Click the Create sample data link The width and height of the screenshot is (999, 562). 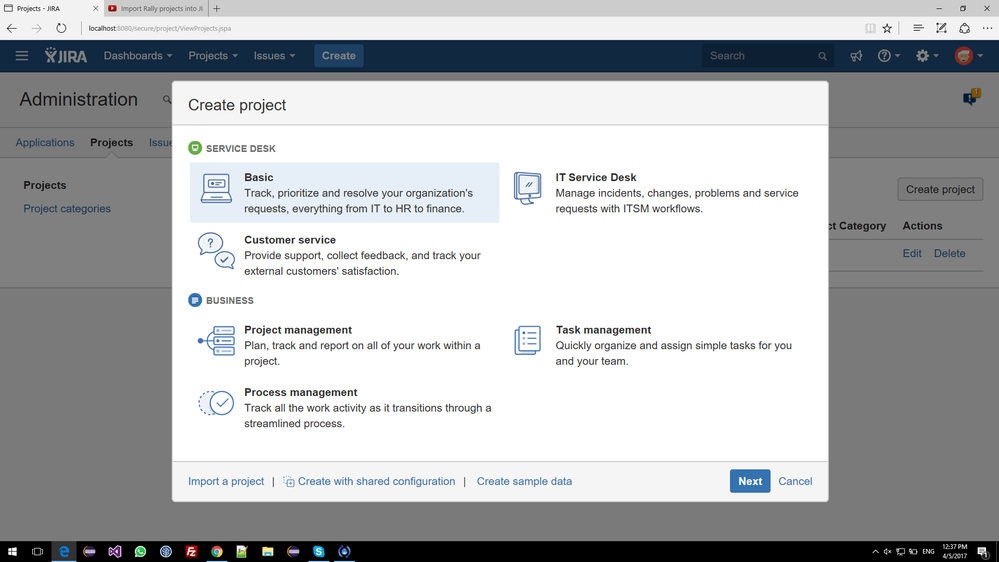pyautogui.click(x=524, y=482)
